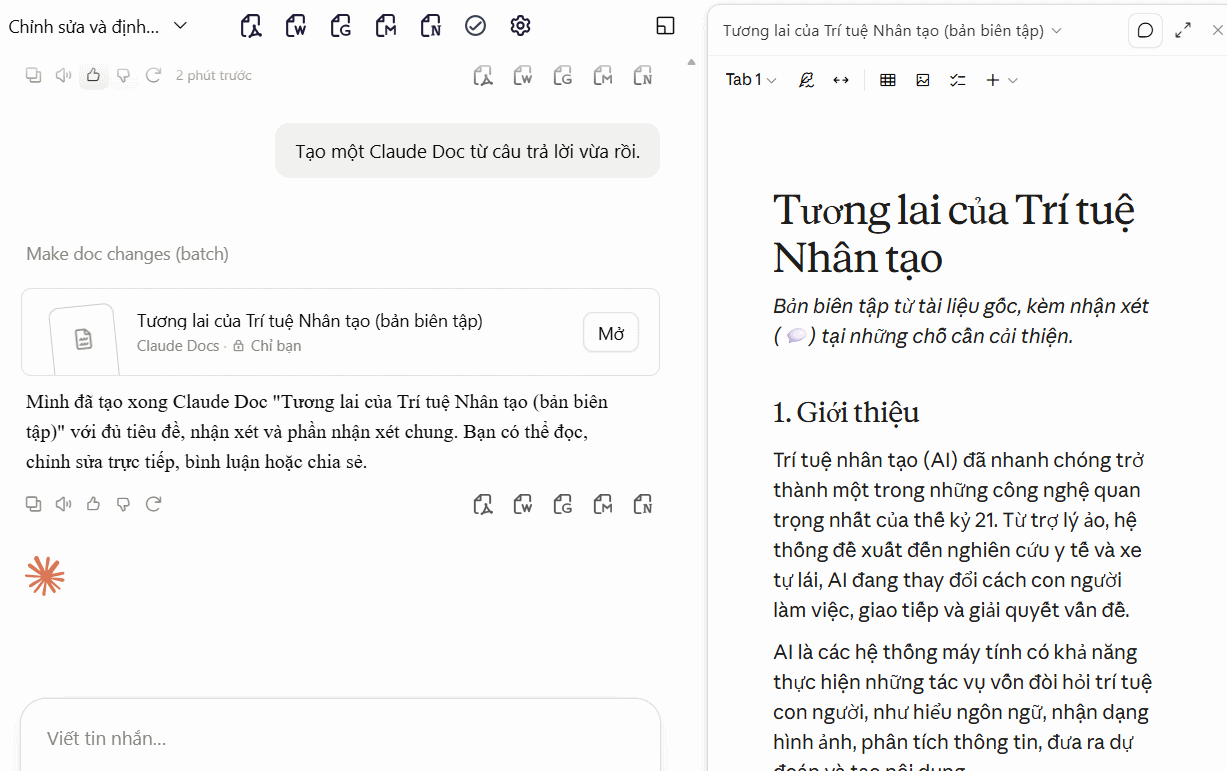
Task: Open the chat title dropdown Chỉnh sửa và định...
Action: click(98, 27)
